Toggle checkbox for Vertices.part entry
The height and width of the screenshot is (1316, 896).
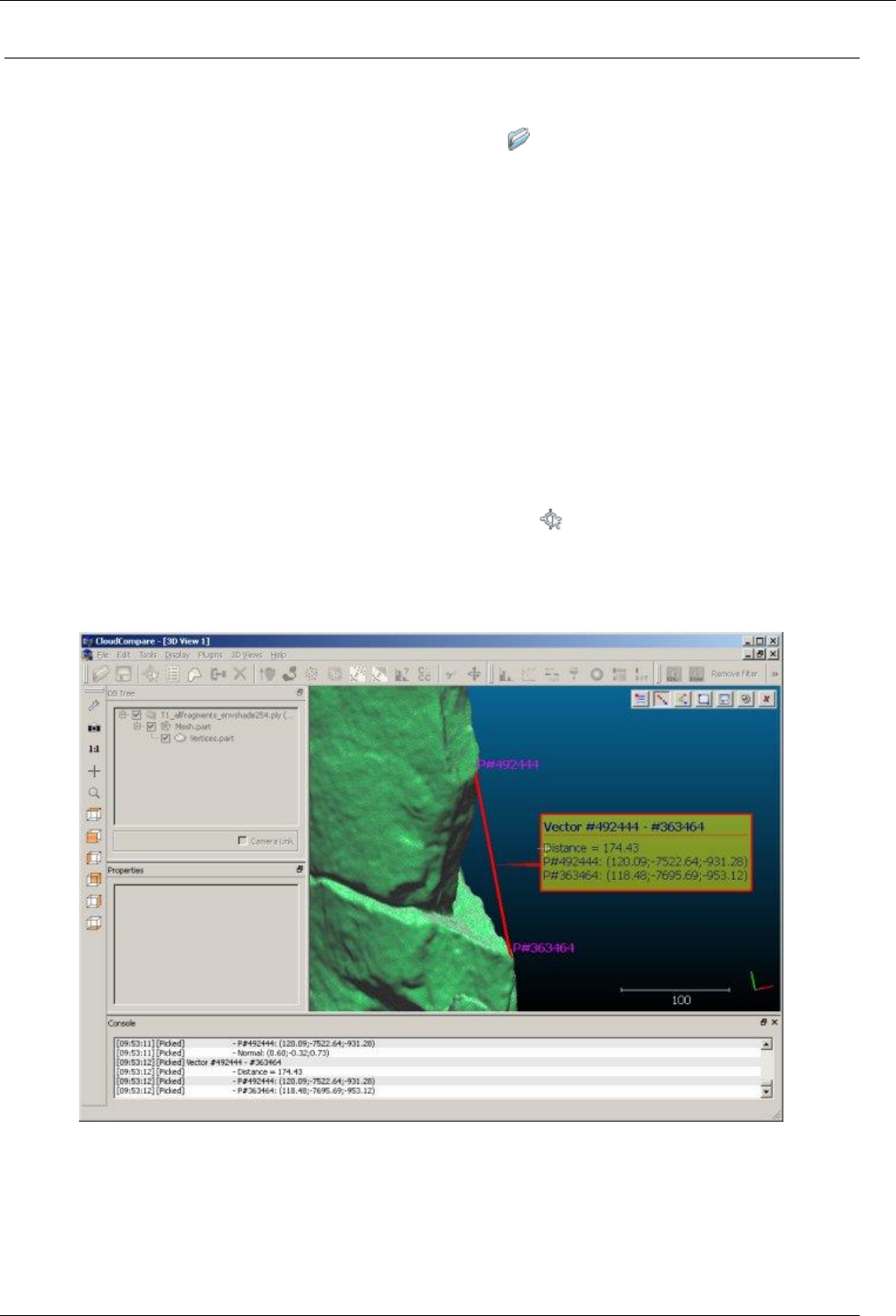pos(166,738)
